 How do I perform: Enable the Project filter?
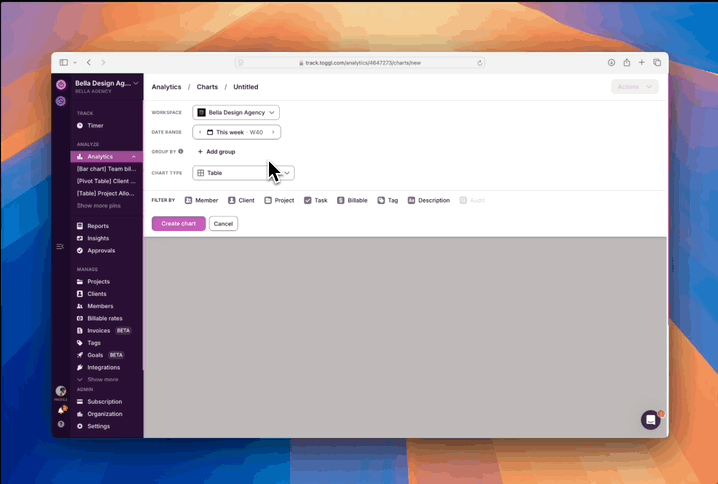268,200
